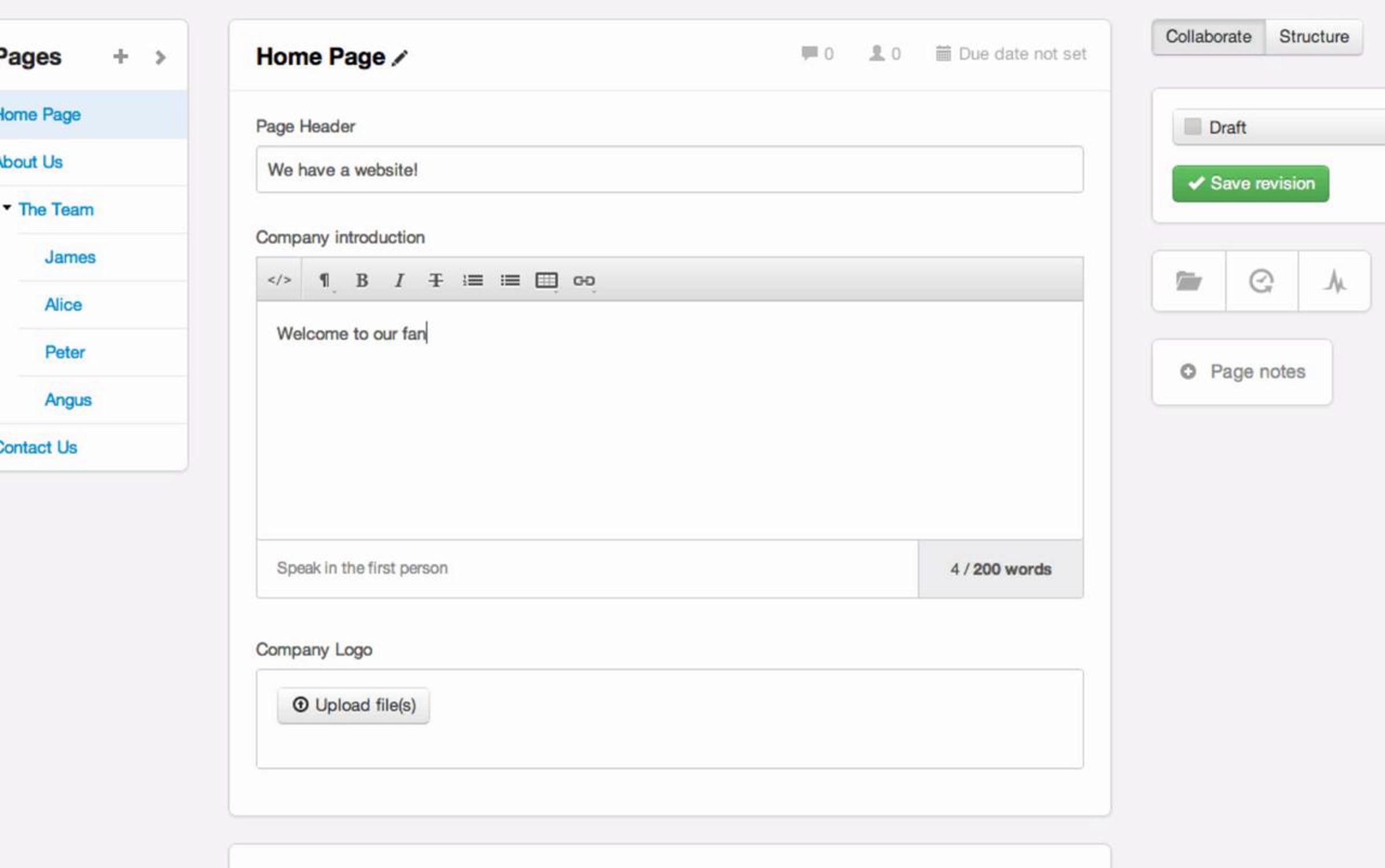Apply bold formatting to text
The image size is (1385, 868).
click(362, 281)
